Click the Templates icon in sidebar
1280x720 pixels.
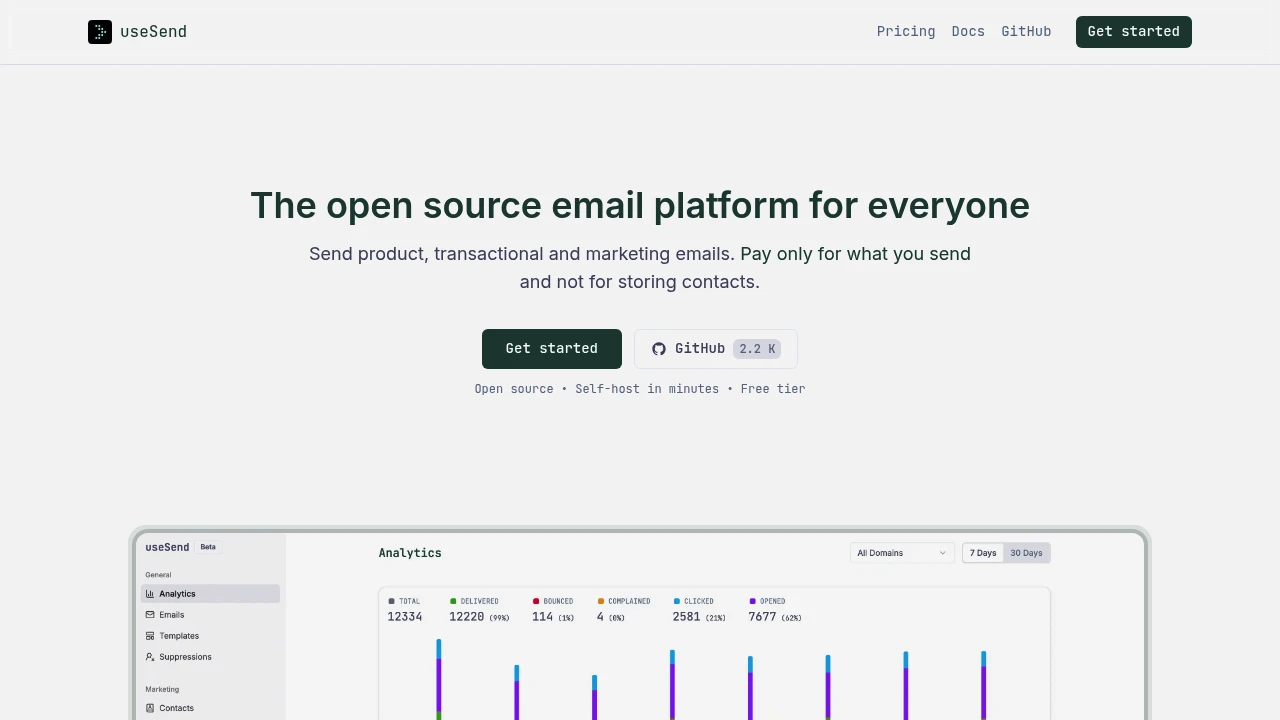tap(150, 636)
